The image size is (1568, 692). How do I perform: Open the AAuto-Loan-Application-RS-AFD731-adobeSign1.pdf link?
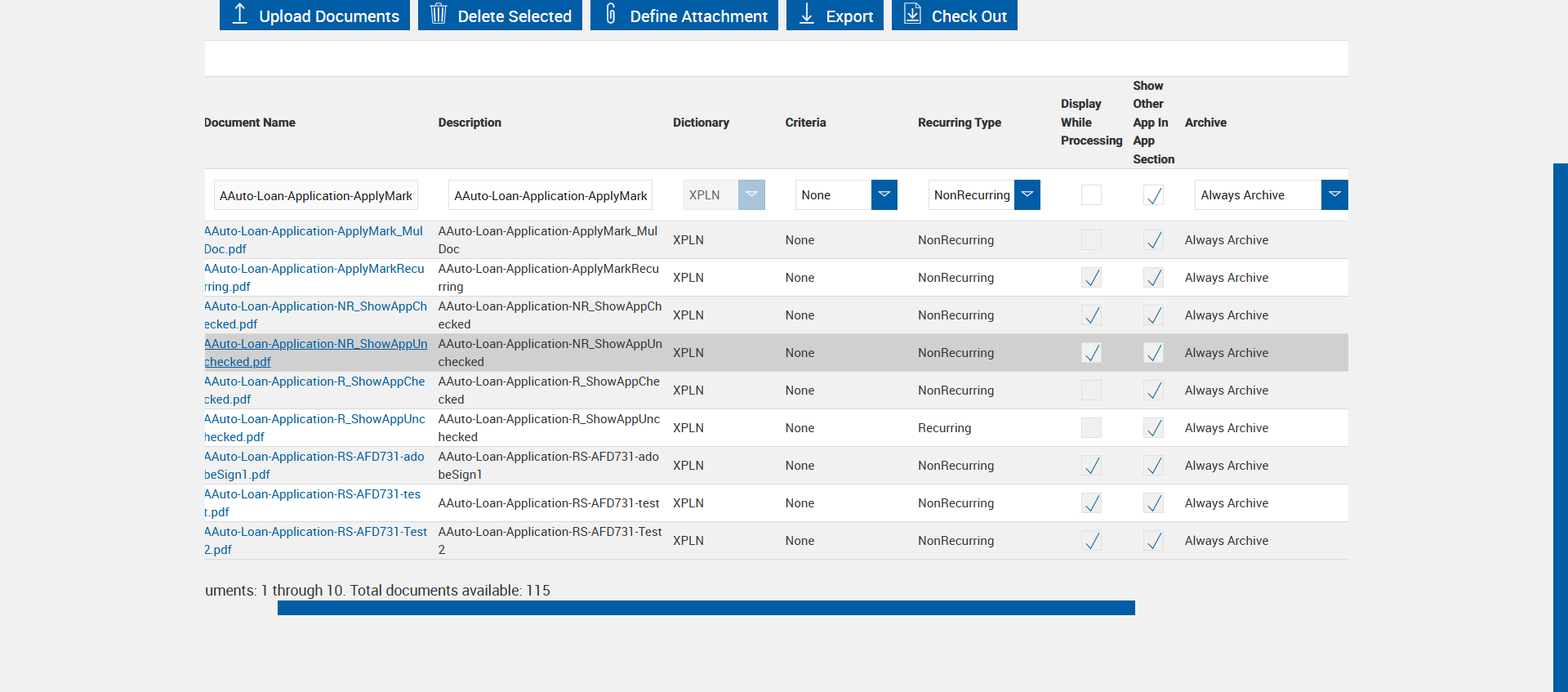pos(314,466)
